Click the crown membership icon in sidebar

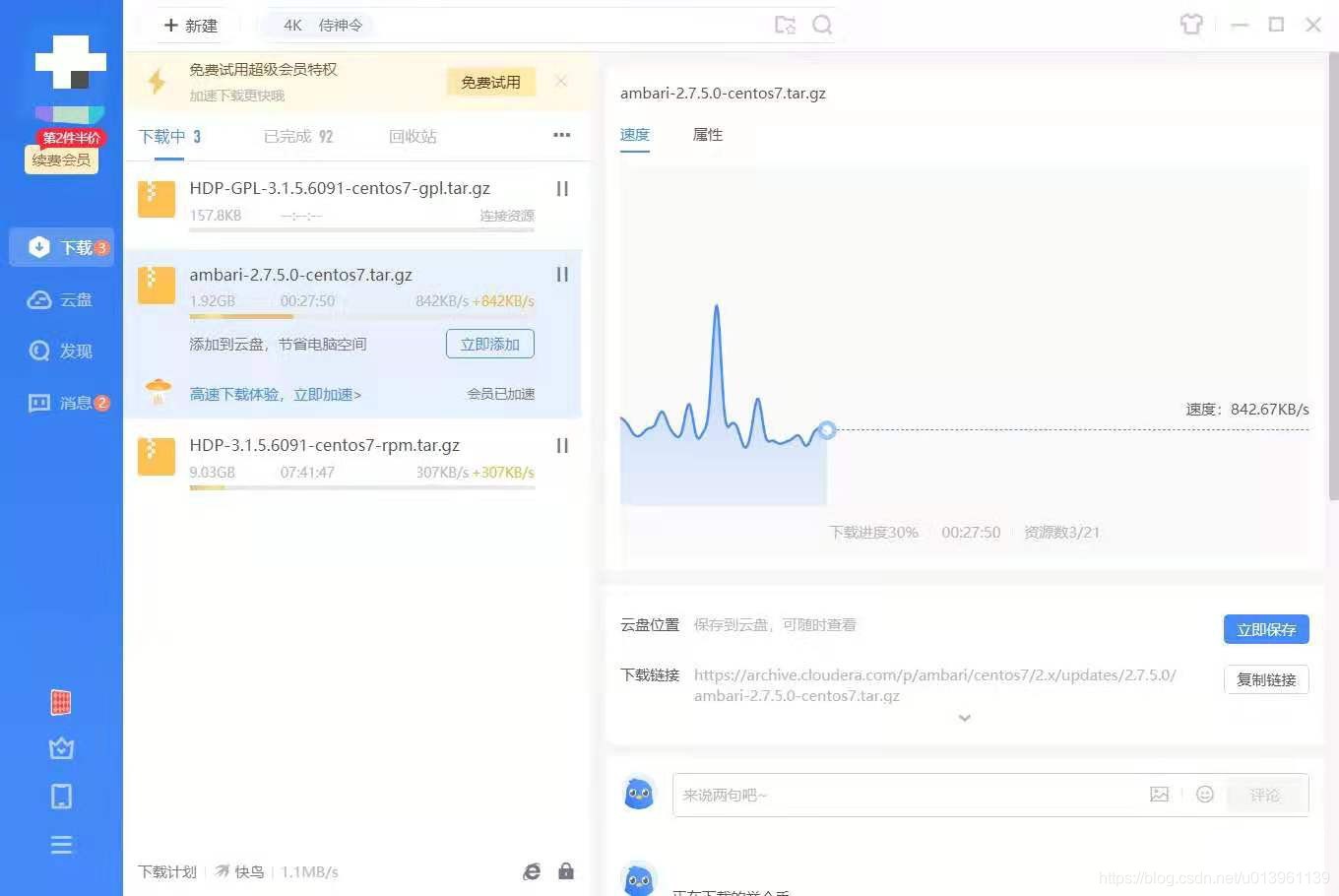(x=61, y=748)
